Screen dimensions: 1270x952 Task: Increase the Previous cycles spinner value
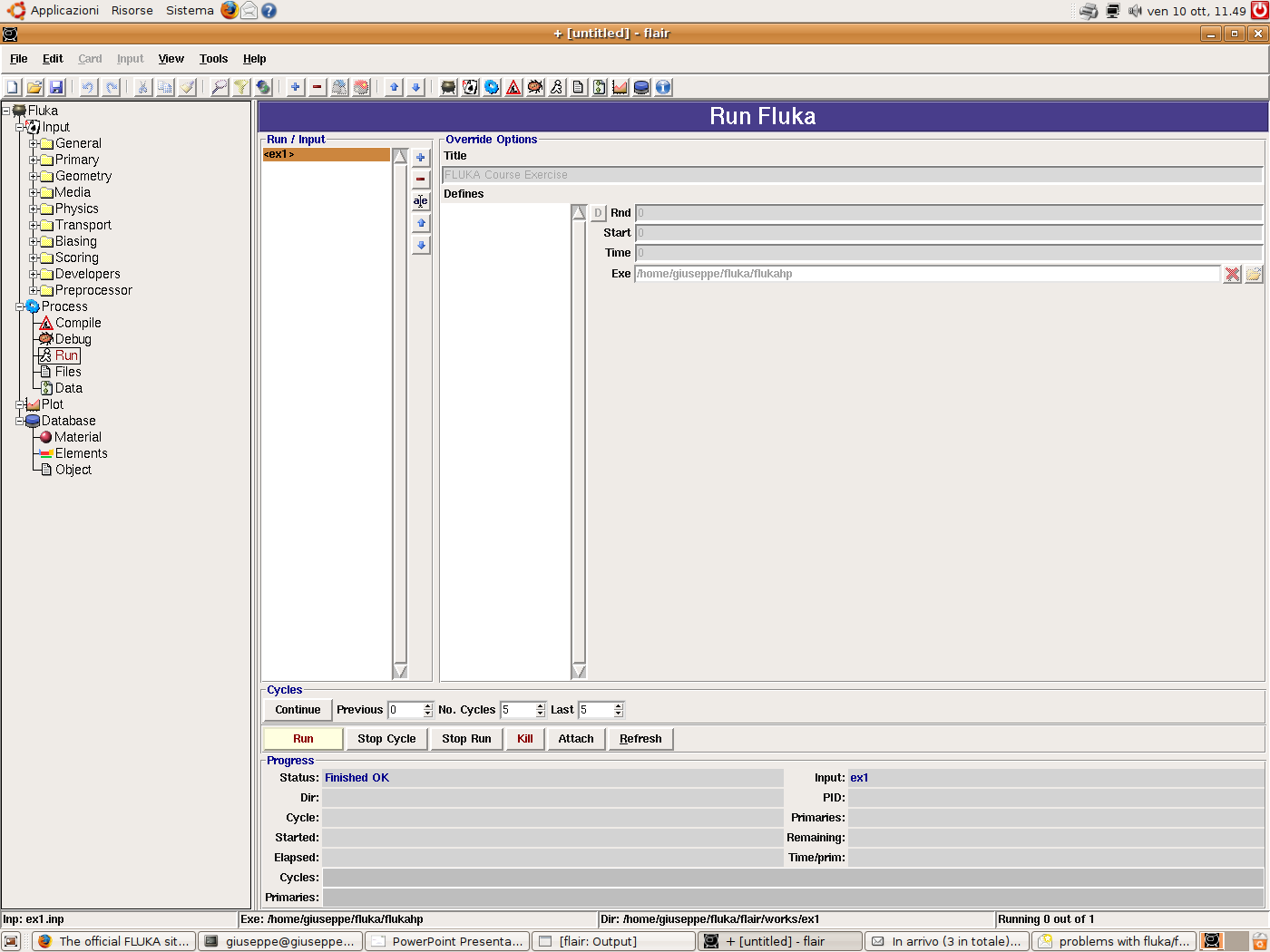428,706
